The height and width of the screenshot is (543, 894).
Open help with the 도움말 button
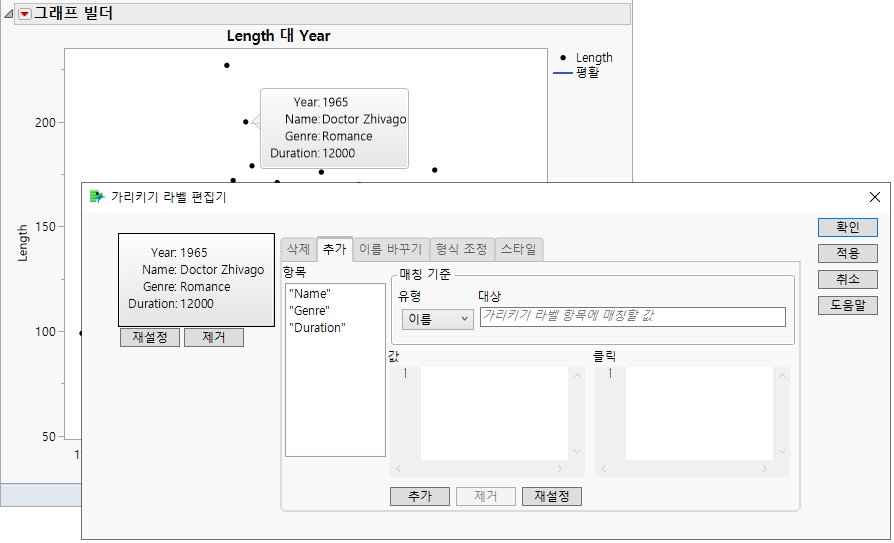coord(847,306)
